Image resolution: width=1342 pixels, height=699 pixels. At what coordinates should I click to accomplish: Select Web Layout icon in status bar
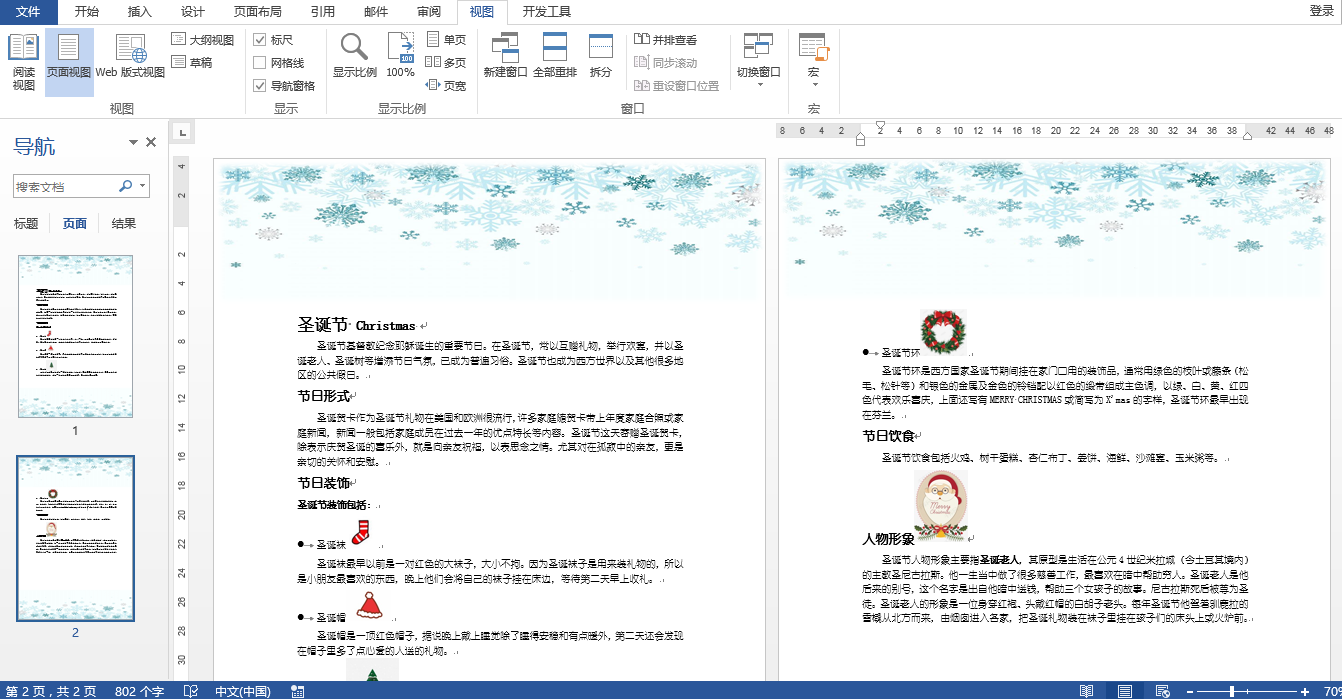tap(1162, 691)
